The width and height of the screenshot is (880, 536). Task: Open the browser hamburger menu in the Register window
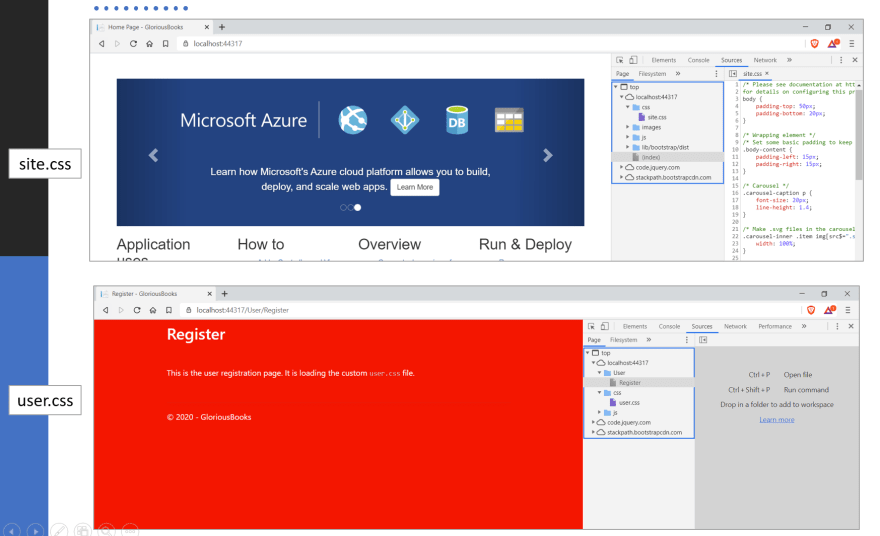click(848, 310)
